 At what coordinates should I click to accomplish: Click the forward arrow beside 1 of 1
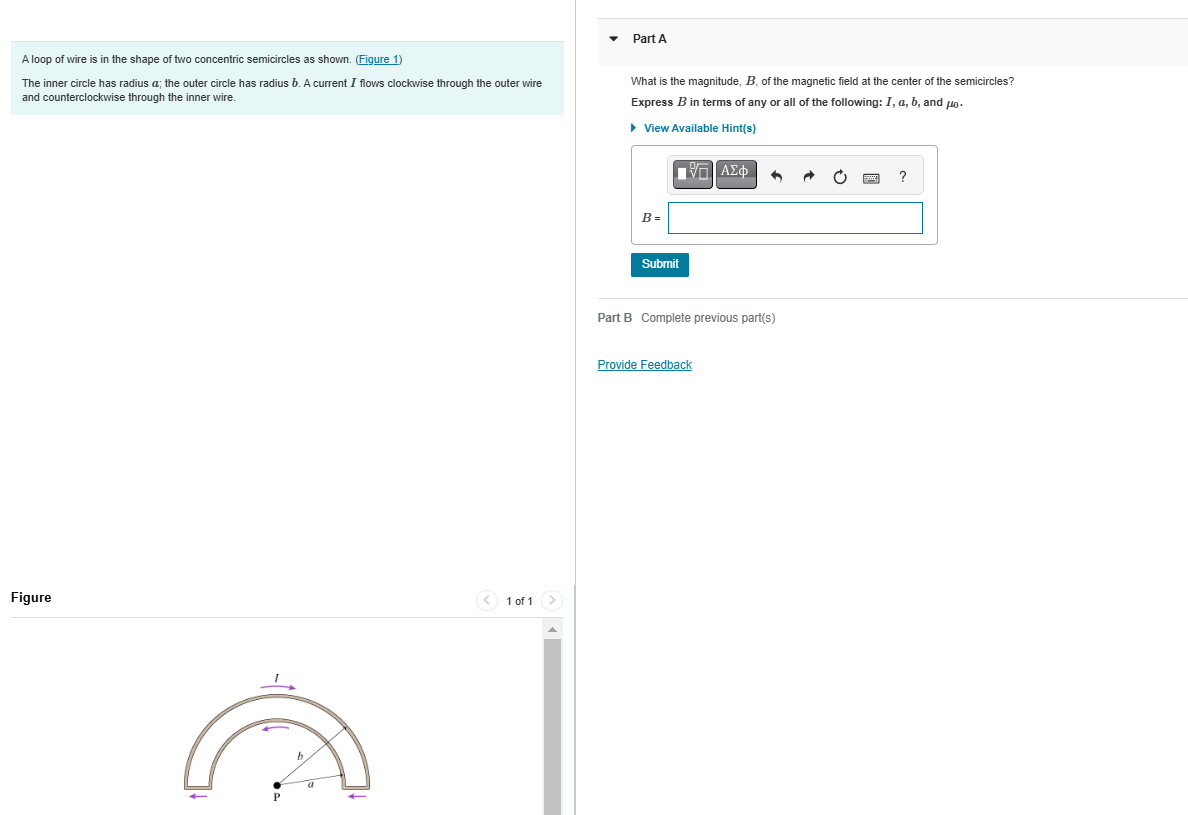point(552,600)
